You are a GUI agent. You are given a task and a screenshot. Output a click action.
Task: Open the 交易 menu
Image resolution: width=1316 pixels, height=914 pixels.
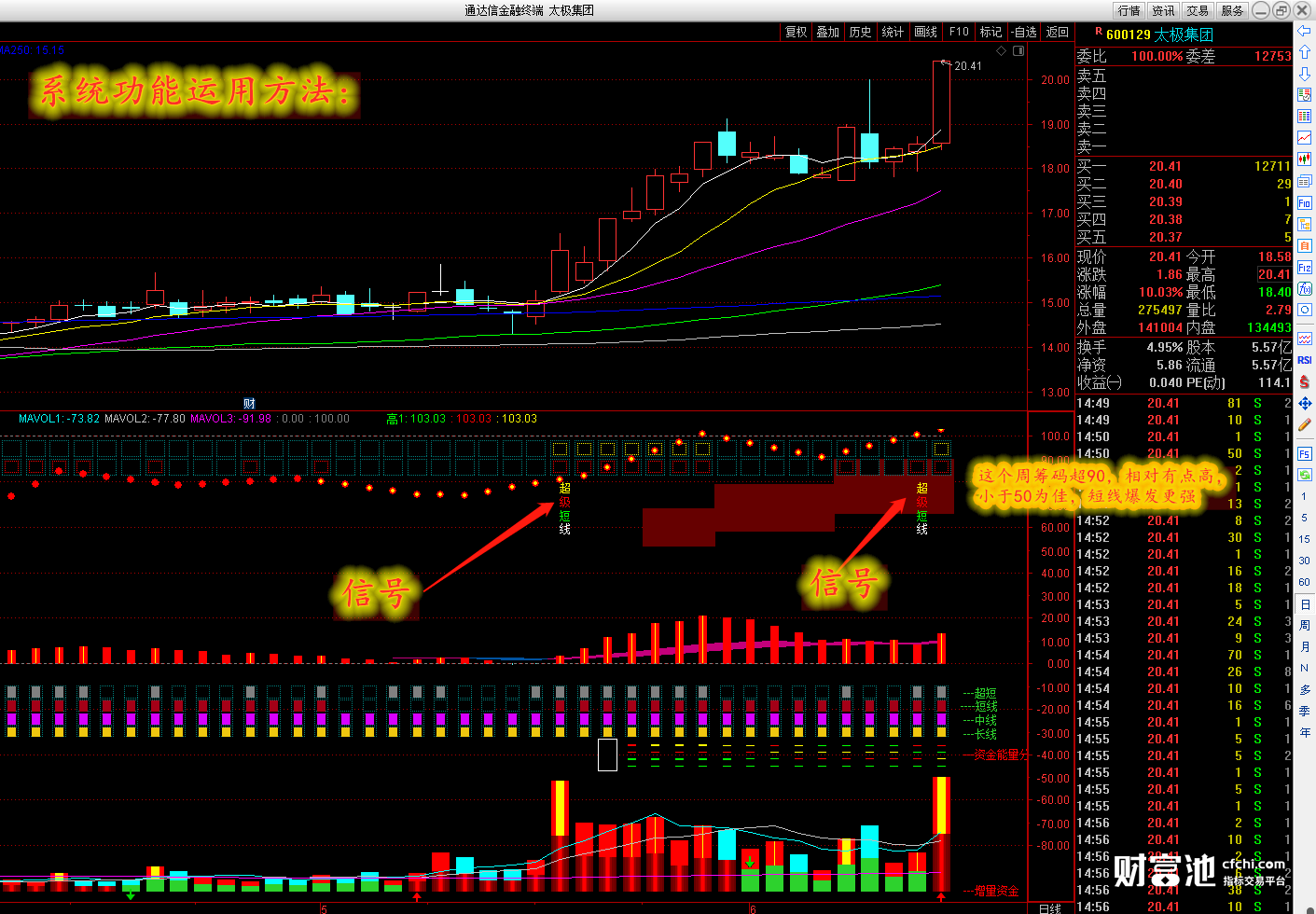pos(1198,10)
